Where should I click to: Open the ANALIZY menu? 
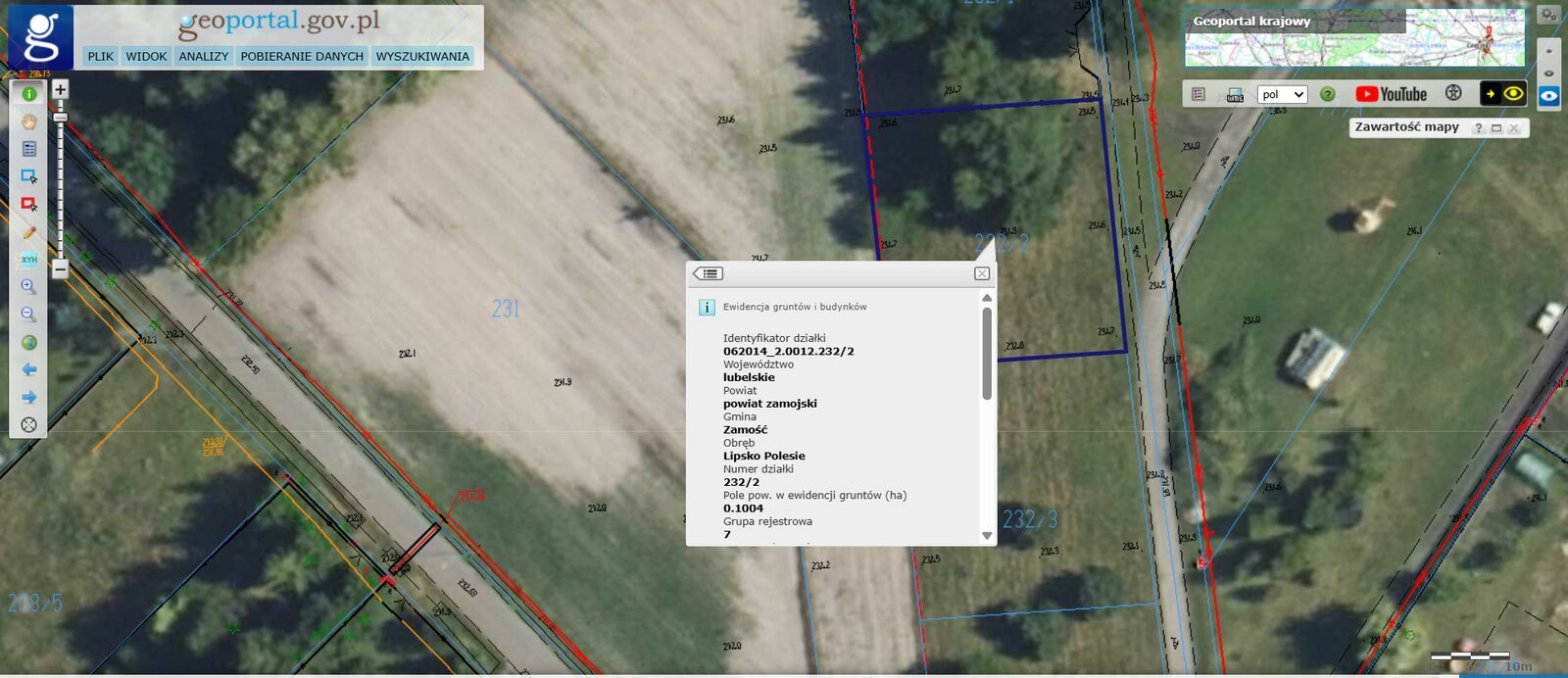coord(203,57)
